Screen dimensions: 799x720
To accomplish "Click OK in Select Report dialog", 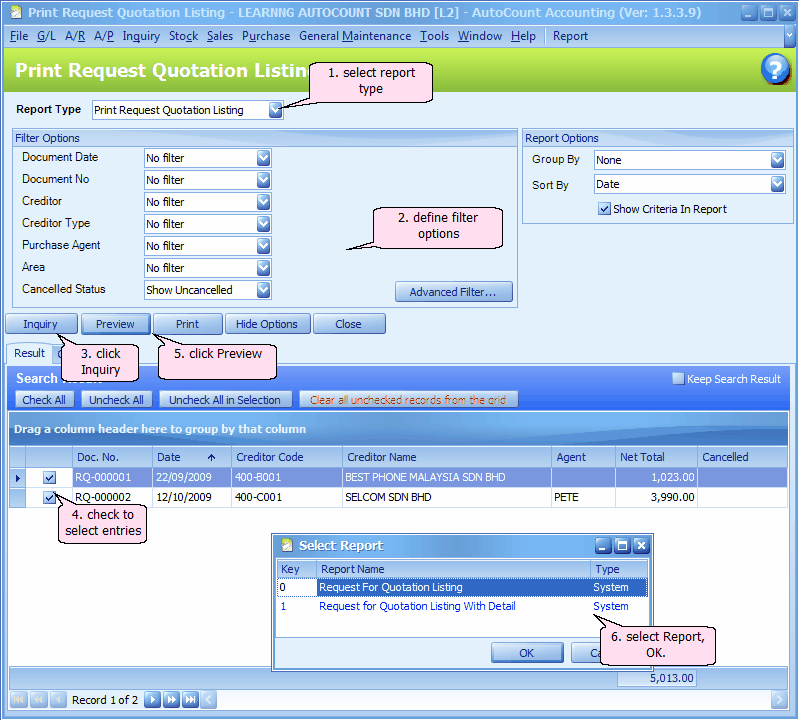I will click(527, 653).
